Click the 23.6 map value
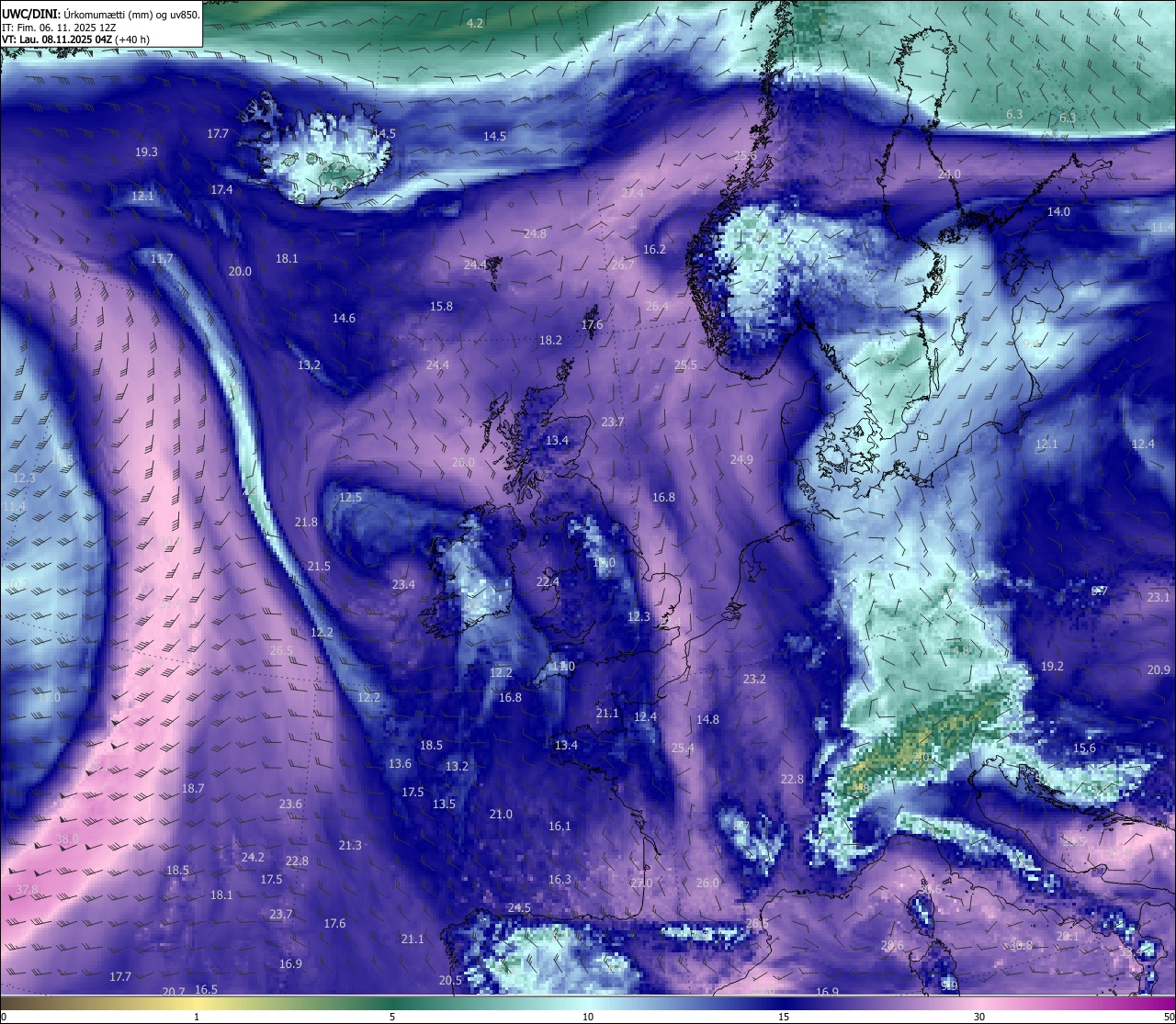Screen dimensions: 1176x1024 [x=290, y=804]
